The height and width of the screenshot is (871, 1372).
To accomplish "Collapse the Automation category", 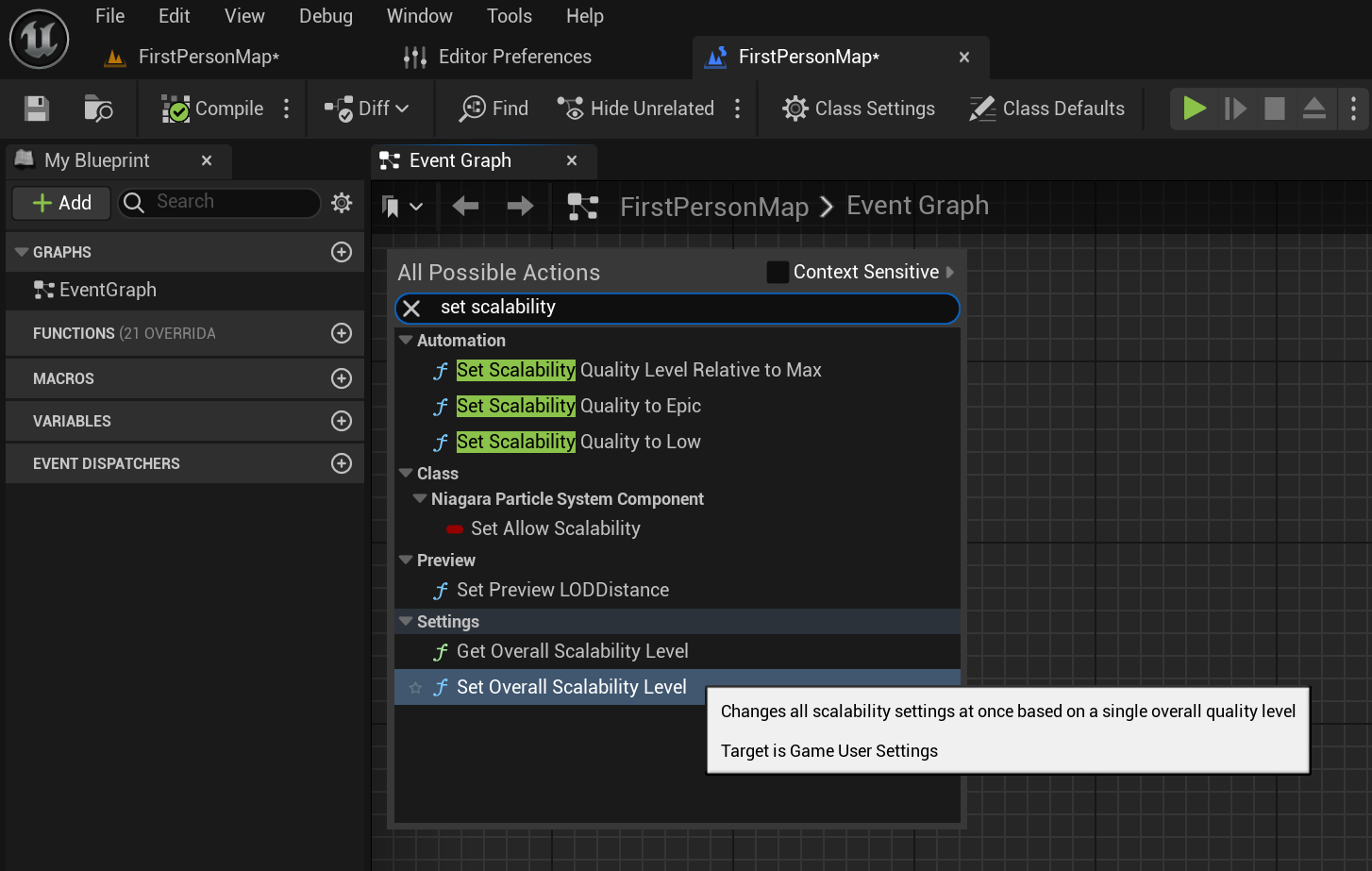I will coord(406,340).
